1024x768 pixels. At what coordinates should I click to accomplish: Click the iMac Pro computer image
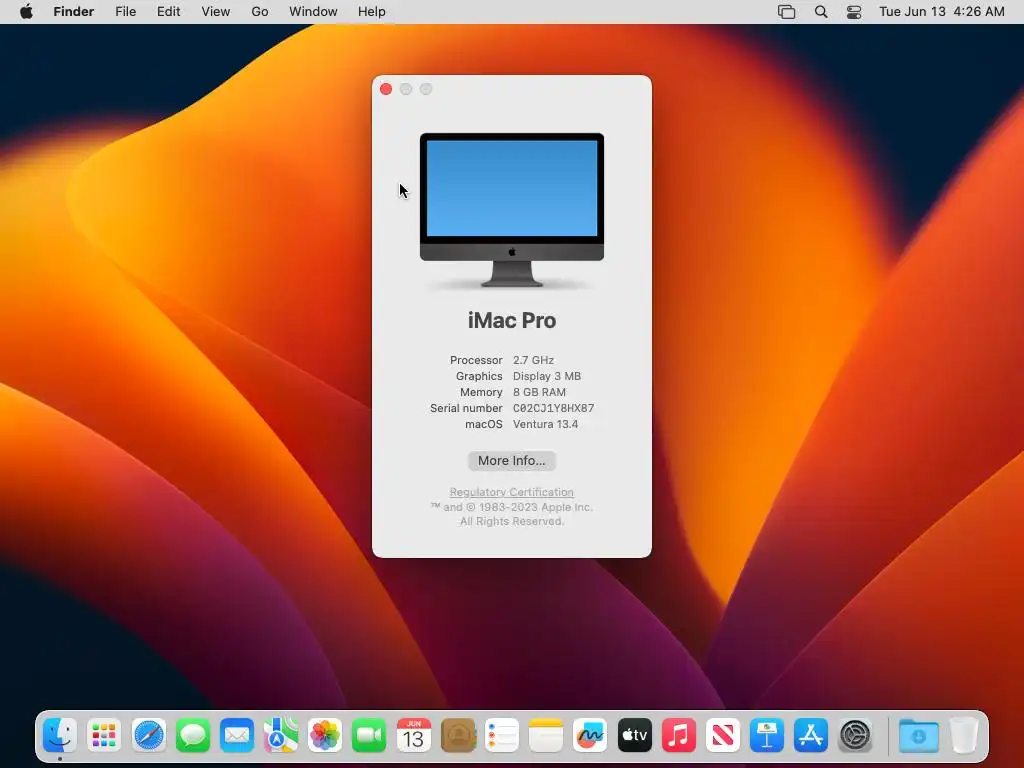[512, 210]
